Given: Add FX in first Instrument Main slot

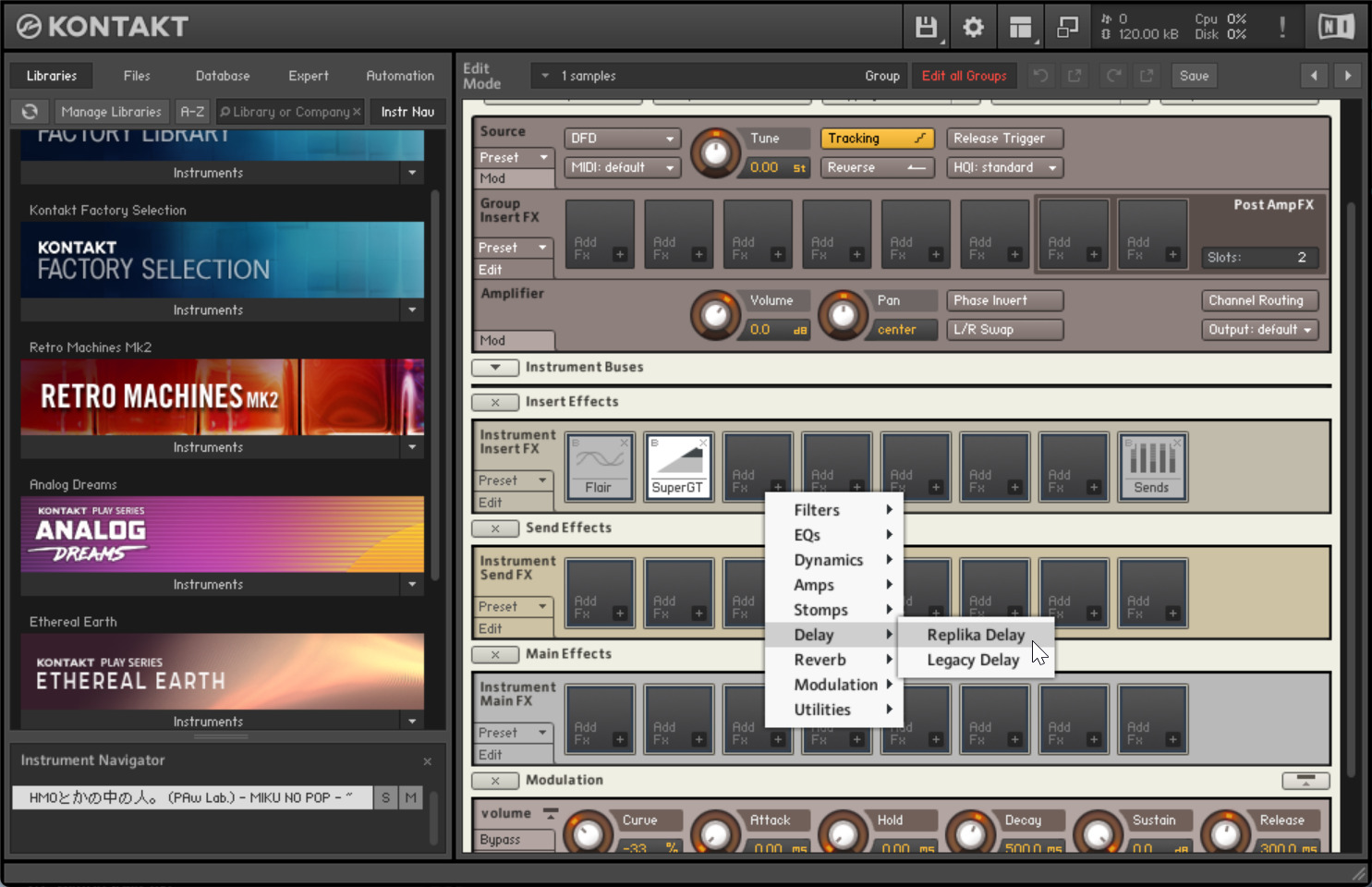Looking at the screenshot, I should point(600,719).
